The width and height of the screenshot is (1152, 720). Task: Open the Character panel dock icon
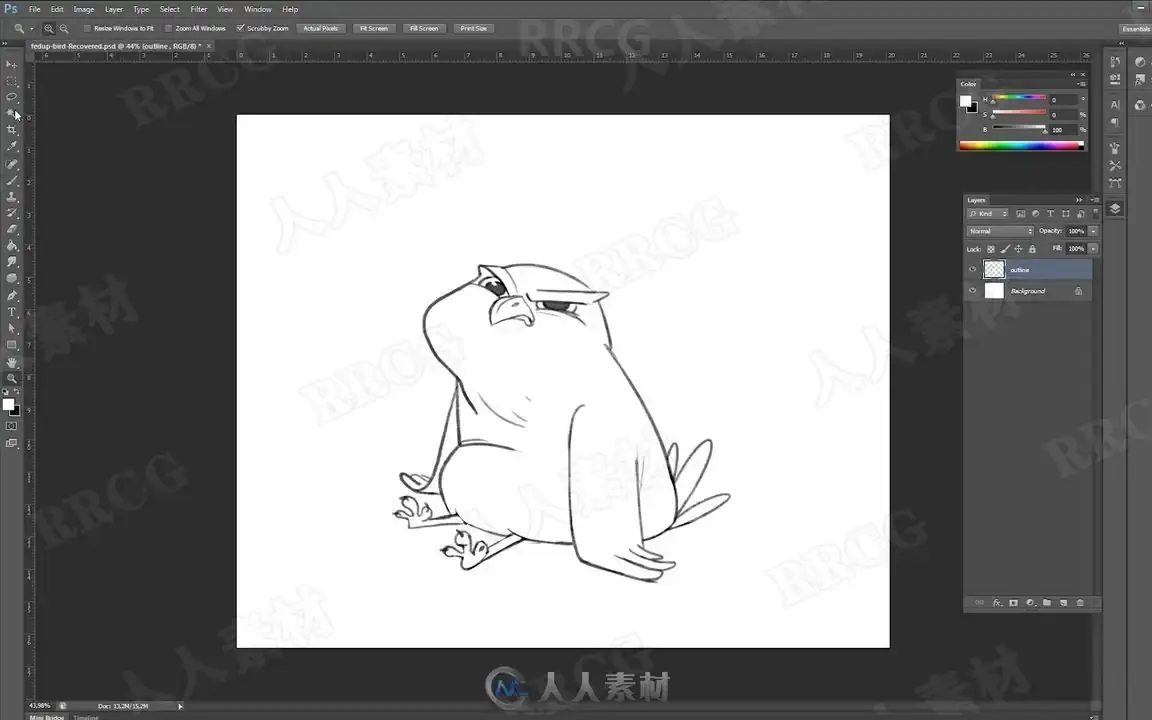pyautogui.click(x=1115, y=105)
